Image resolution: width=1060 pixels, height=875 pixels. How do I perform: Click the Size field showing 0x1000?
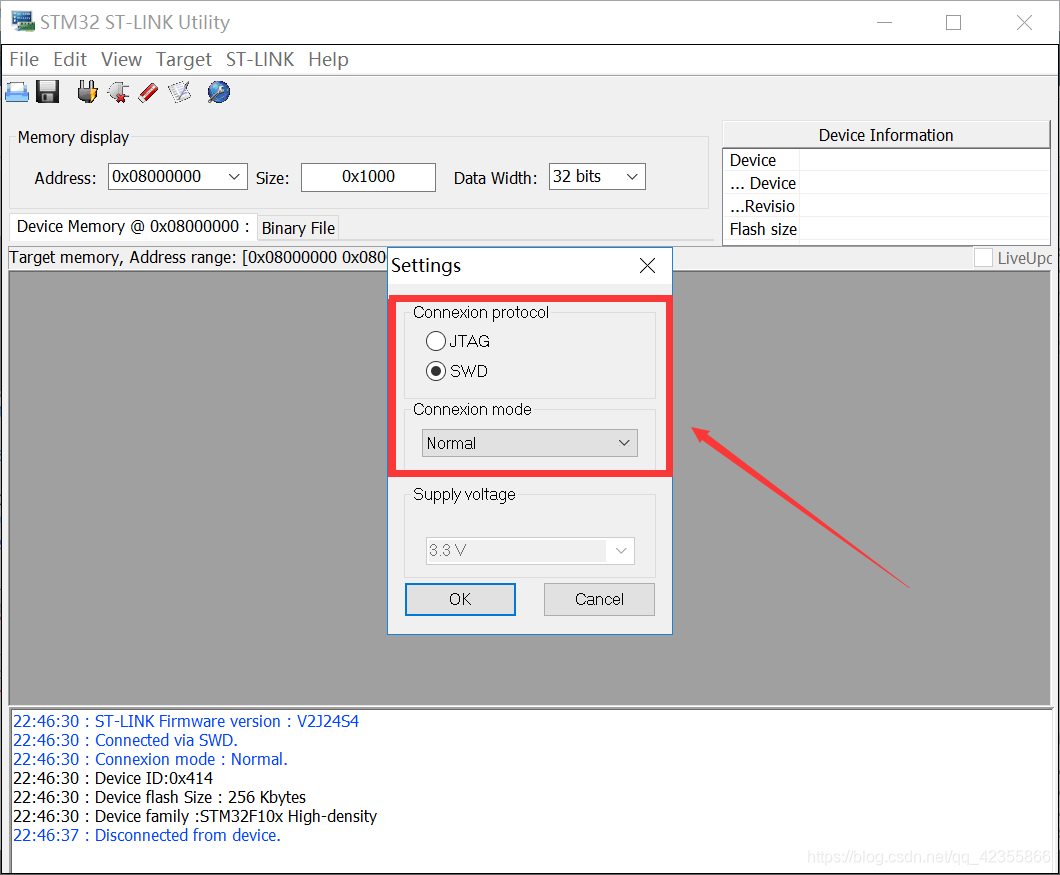tap(368, 176)
